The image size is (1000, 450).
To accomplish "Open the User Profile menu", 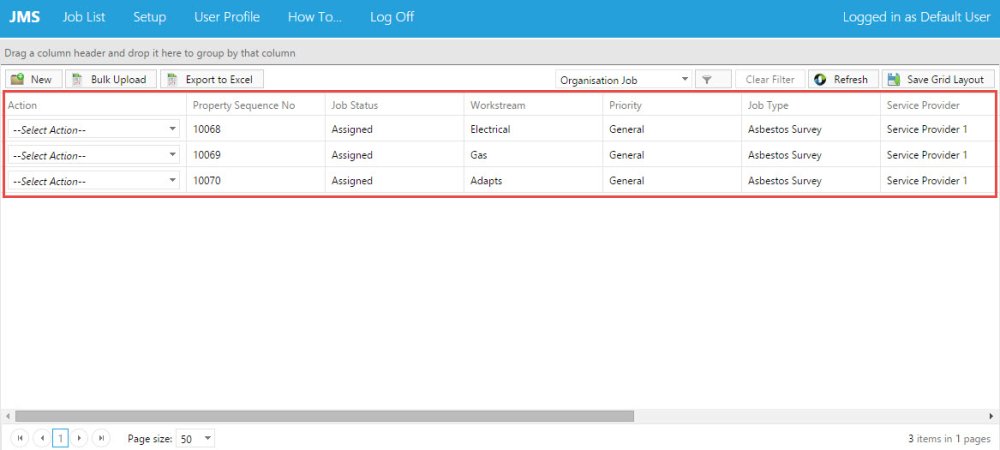I will pyautogui.click(x=227, y=17).
